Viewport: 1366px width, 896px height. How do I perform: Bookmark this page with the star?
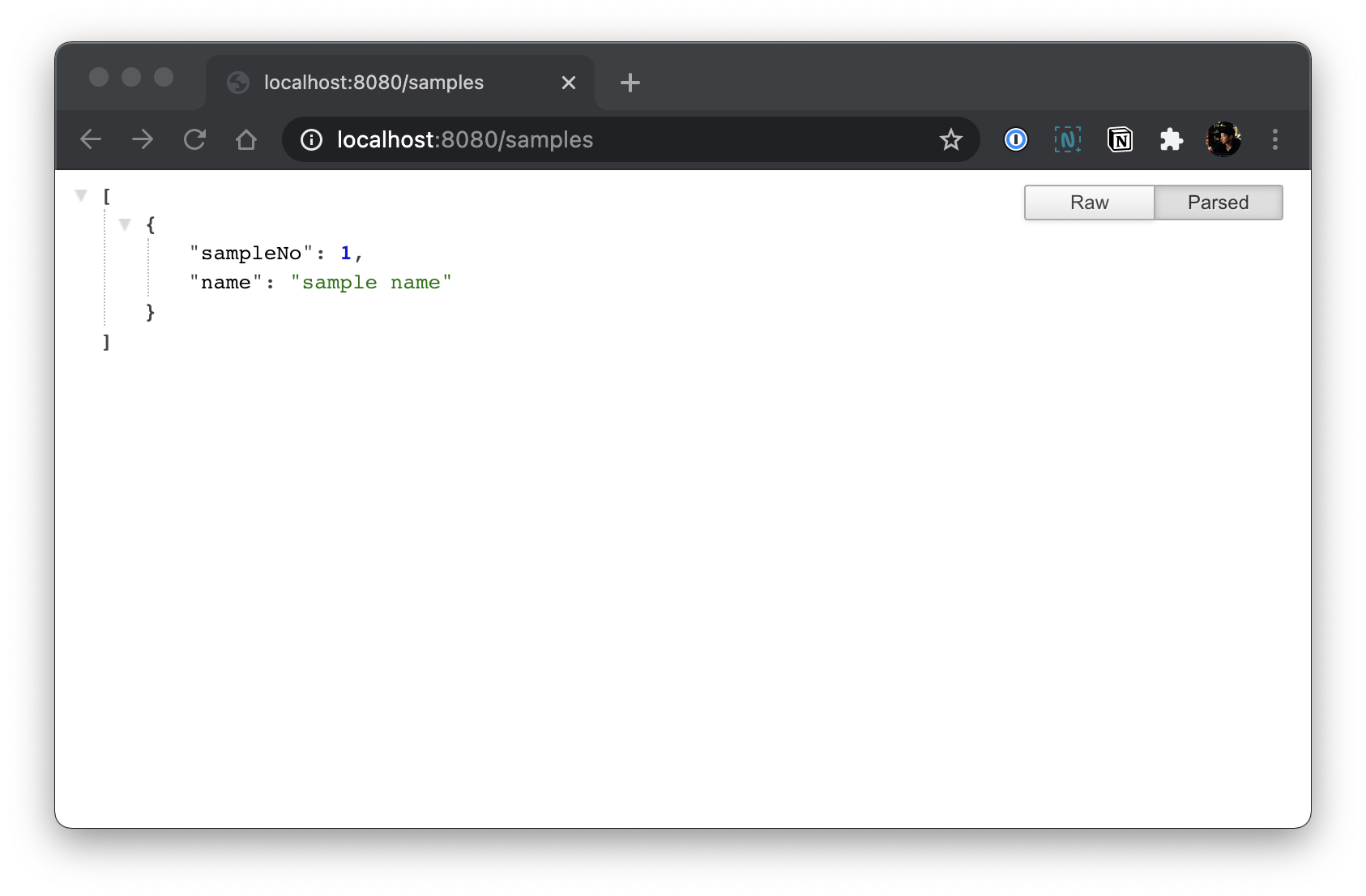tap(950, 140)
